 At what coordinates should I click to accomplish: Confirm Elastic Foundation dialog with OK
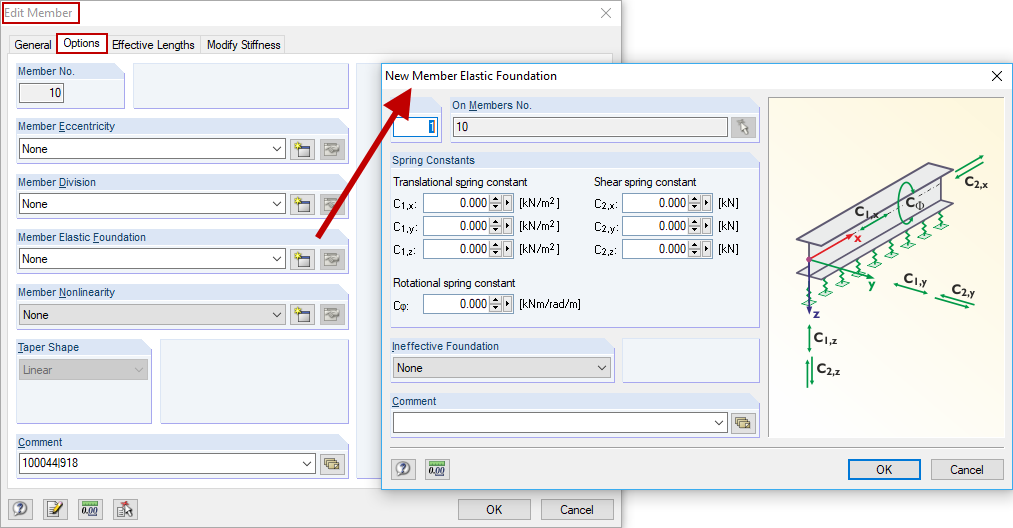pyautogui.click(x=884, y=470)
